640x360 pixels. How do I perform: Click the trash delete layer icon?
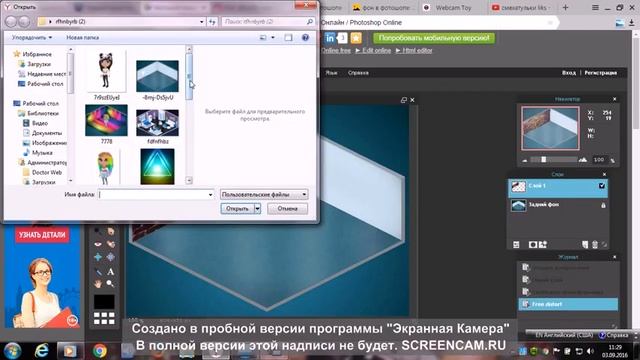[595, 244]
